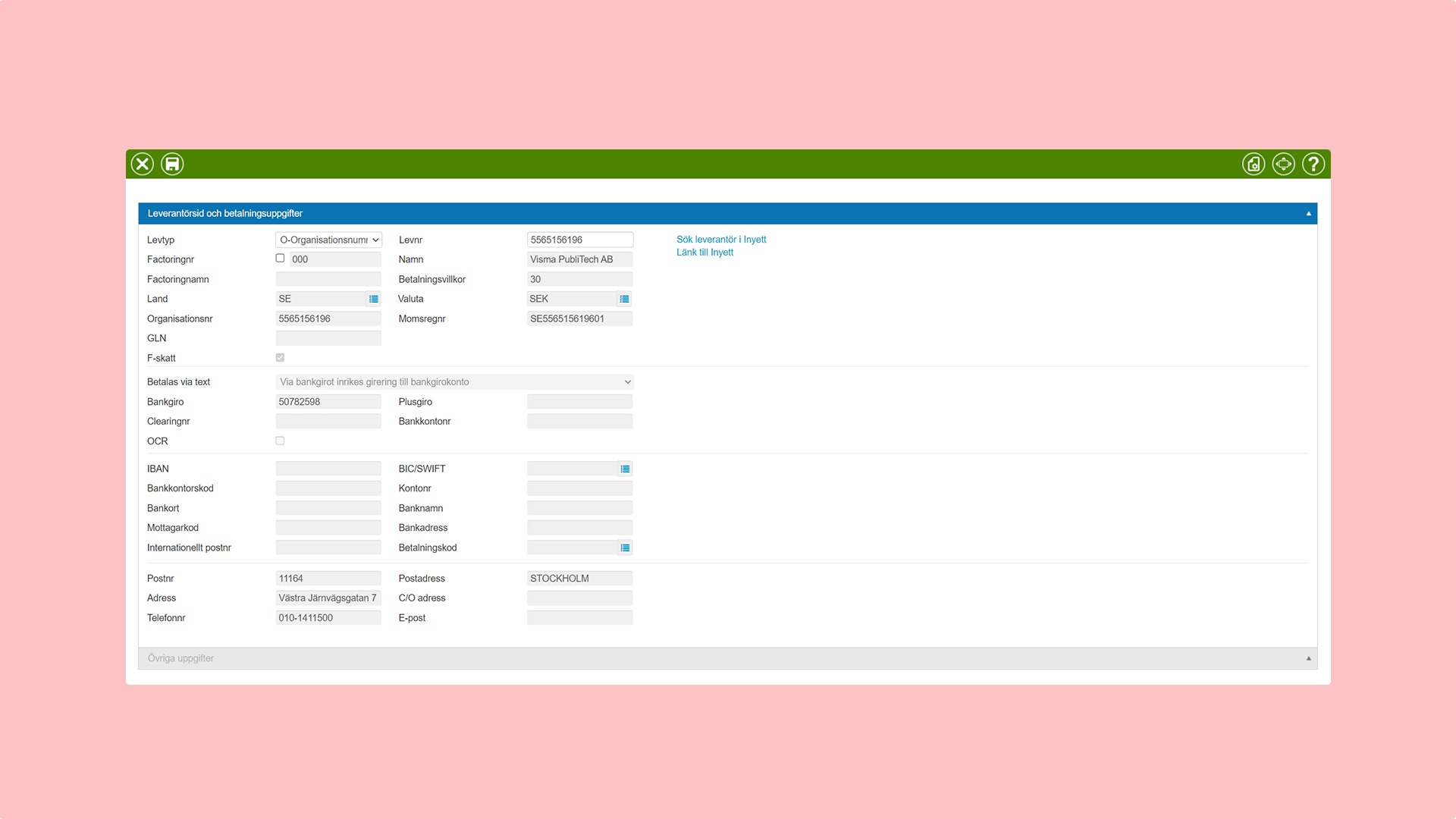Select the Övriga uppgifter header
This screenshot has height=819, width=1456.
(727, 658)
